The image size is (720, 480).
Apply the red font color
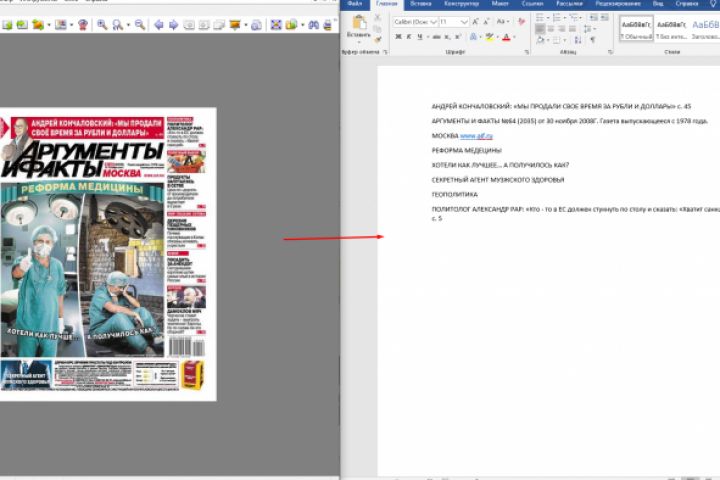point(506,37)
